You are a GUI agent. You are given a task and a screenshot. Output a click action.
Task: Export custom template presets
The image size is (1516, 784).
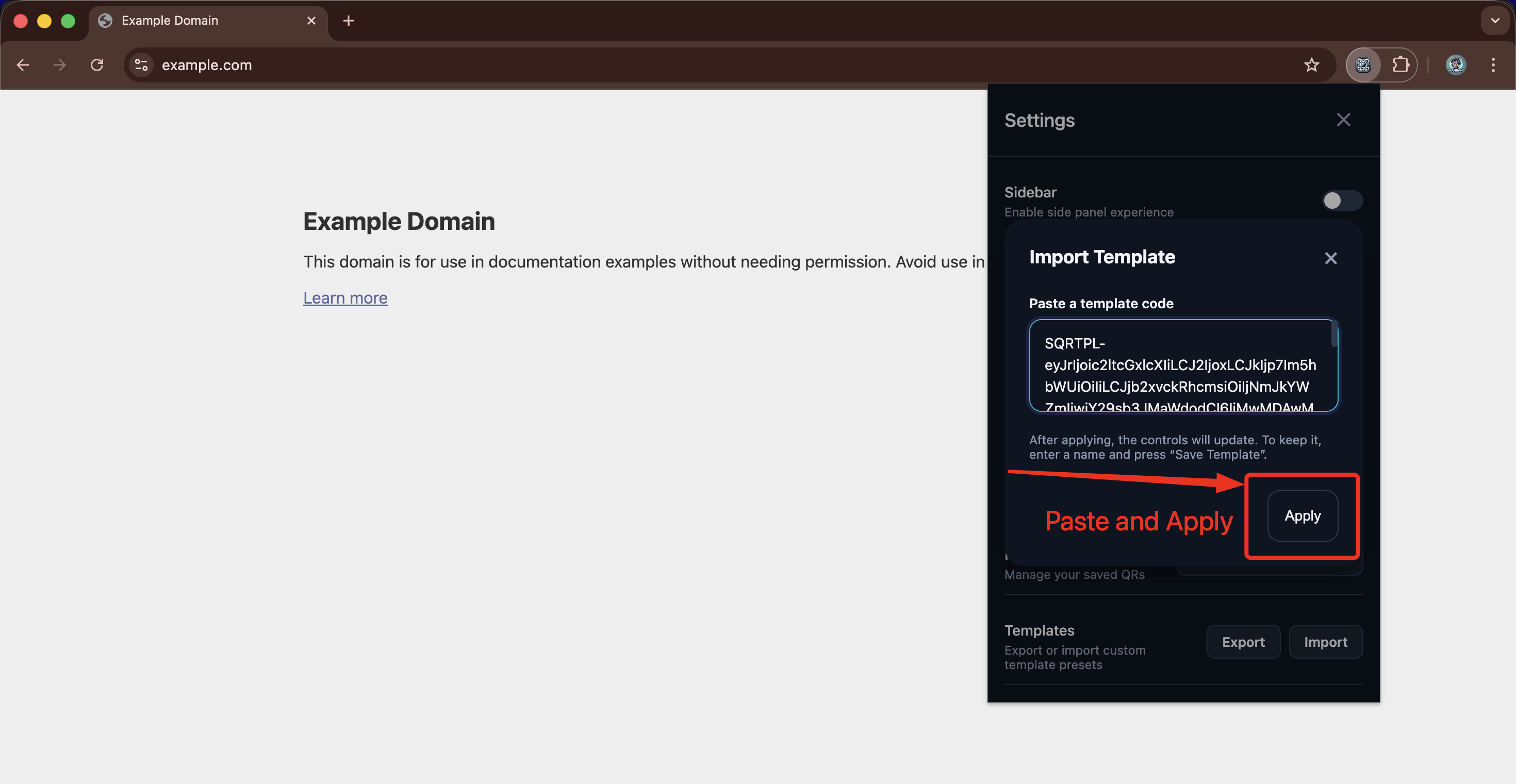[1243, 642]
